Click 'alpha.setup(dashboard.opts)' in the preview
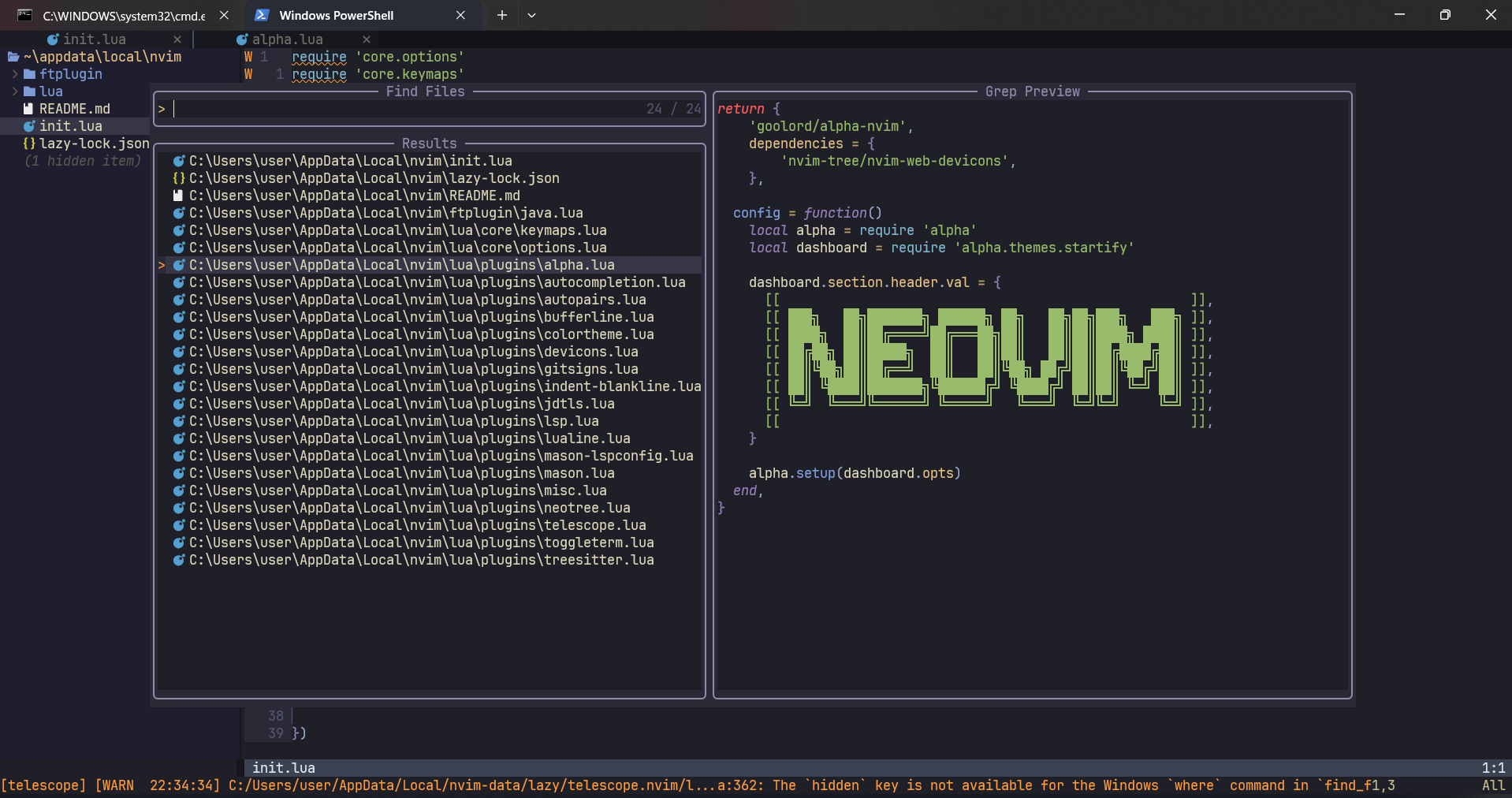 855,473
